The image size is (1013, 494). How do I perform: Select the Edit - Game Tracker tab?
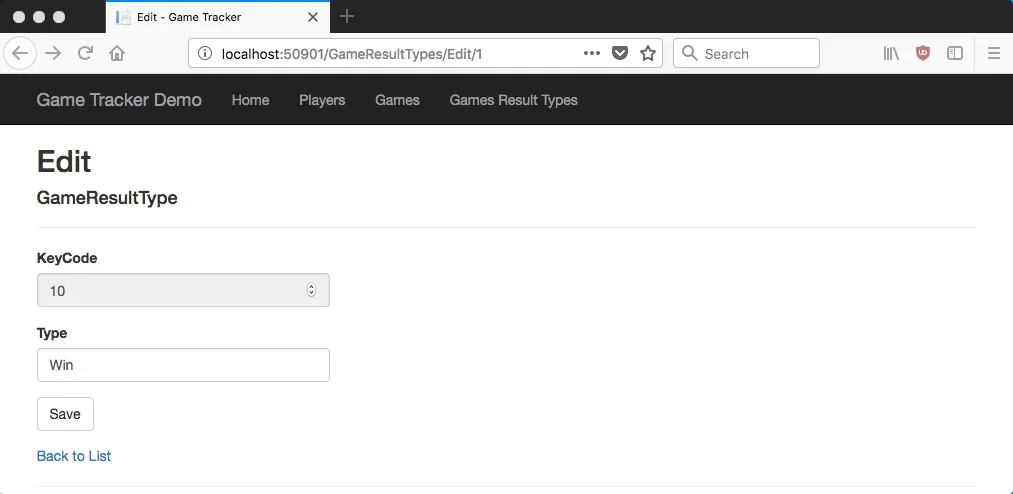tap(218, 17)
